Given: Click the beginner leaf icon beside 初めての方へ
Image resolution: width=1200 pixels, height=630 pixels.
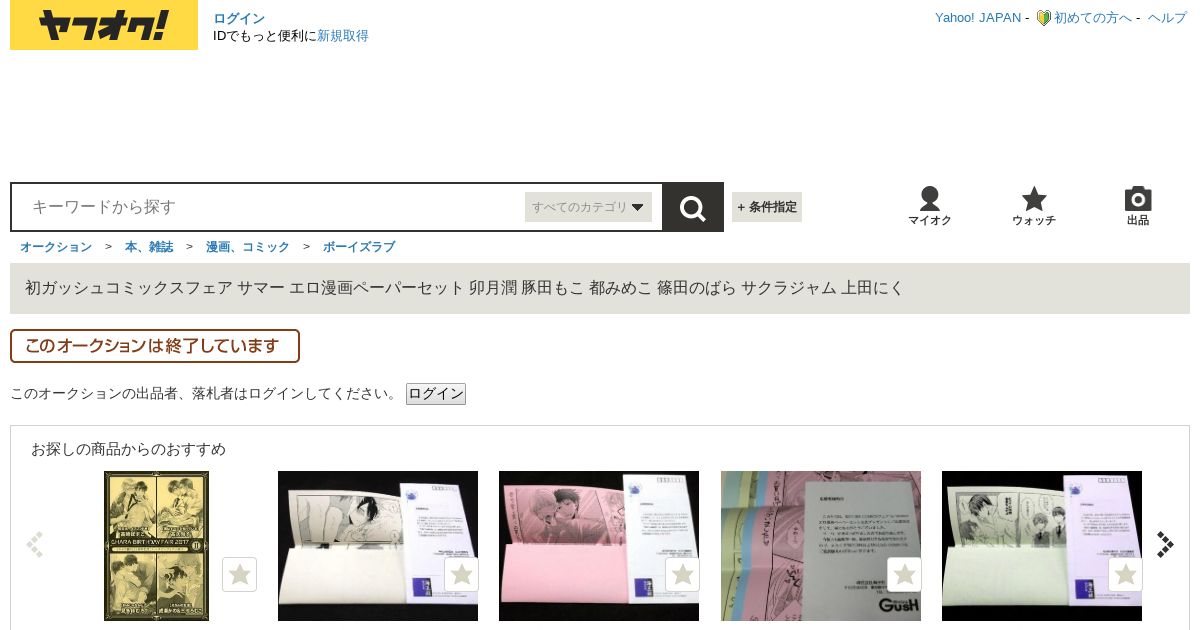Looking at the screenshot, I should tap(1043, 18).
